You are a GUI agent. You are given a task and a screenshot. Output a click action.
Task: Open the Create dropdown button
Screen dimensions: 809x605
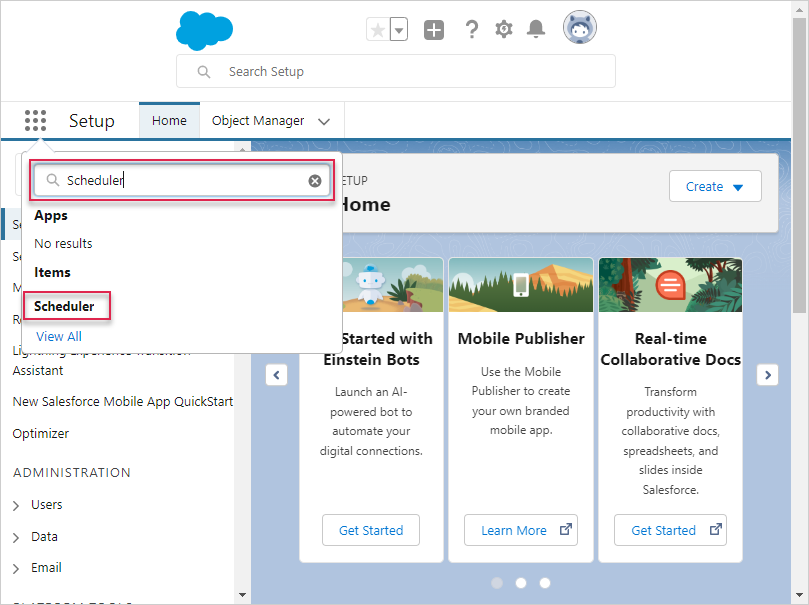pos(715,187)
